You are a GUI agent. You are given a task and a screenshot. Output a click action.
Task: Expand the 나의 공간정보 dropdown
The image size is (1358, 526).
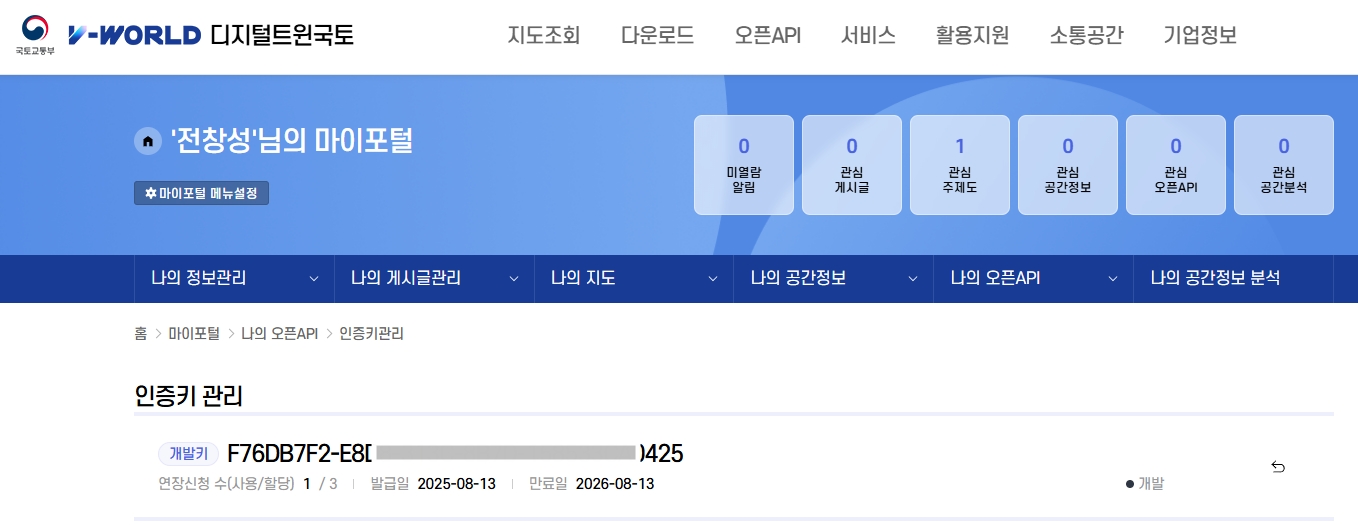(834, 278)
